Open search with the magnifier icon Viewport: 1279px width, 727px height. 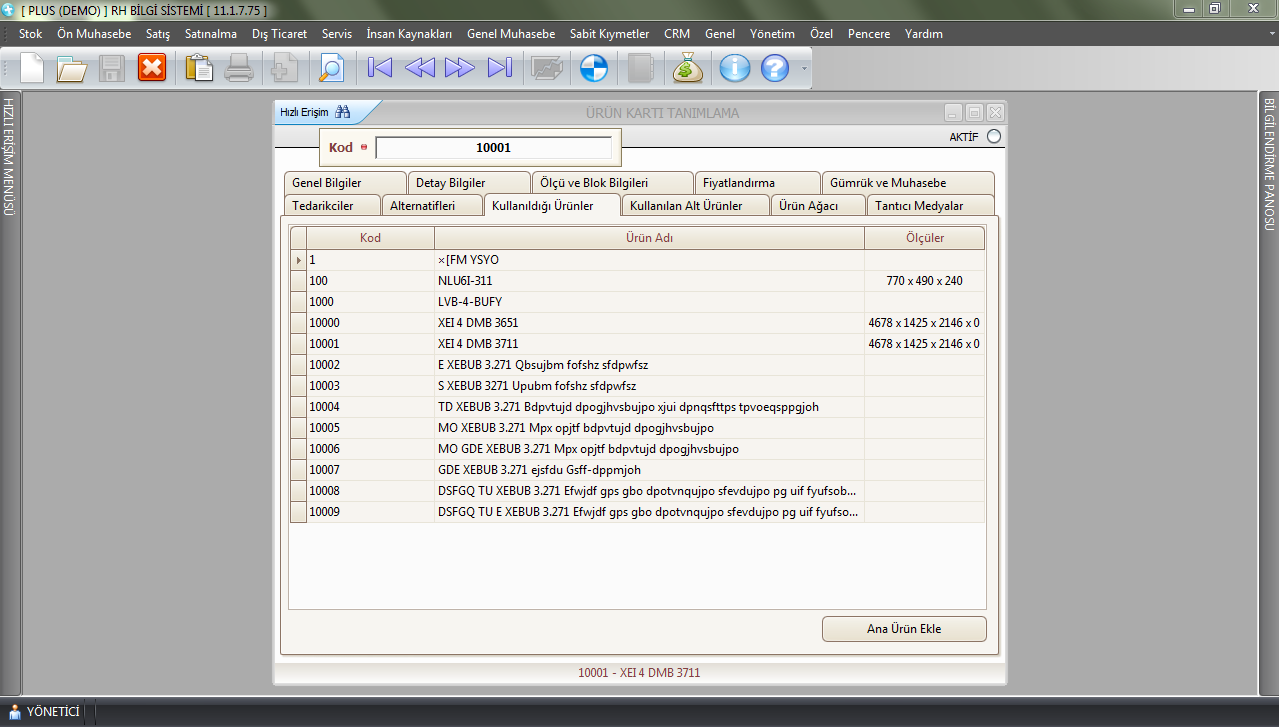[x=330, y=68]
